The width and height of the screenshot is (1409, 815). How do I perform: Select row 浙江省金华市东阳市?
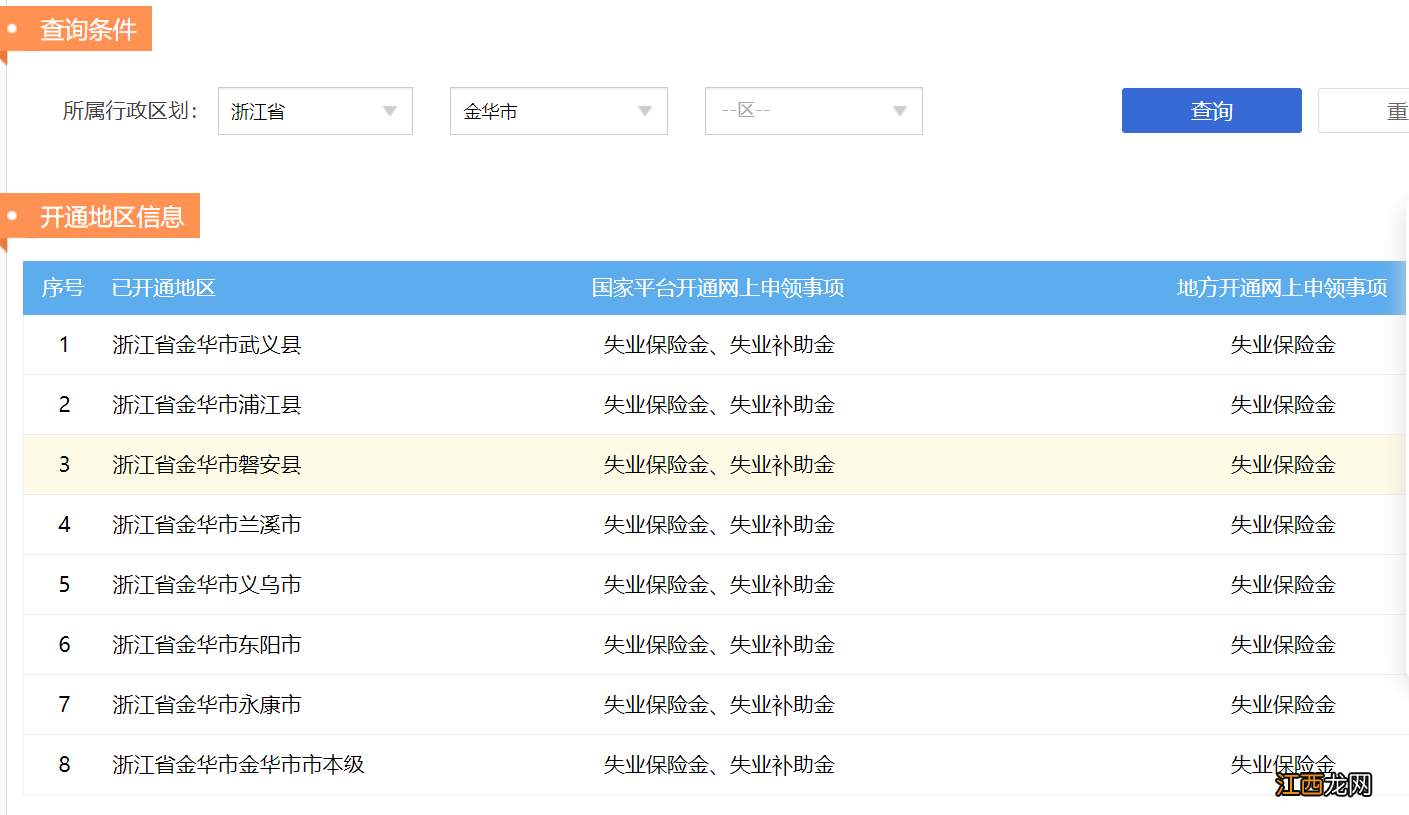coord(714,645)
